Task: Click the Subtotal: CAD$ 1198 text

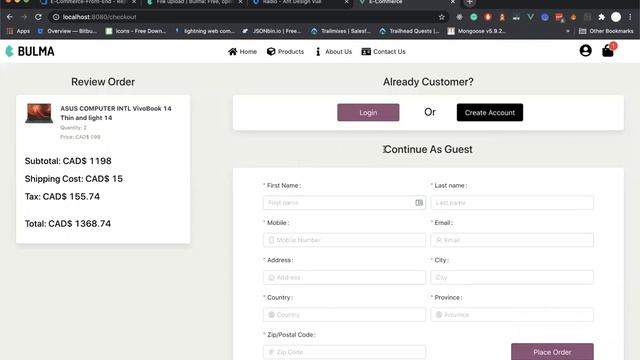Action: point(68,161)
